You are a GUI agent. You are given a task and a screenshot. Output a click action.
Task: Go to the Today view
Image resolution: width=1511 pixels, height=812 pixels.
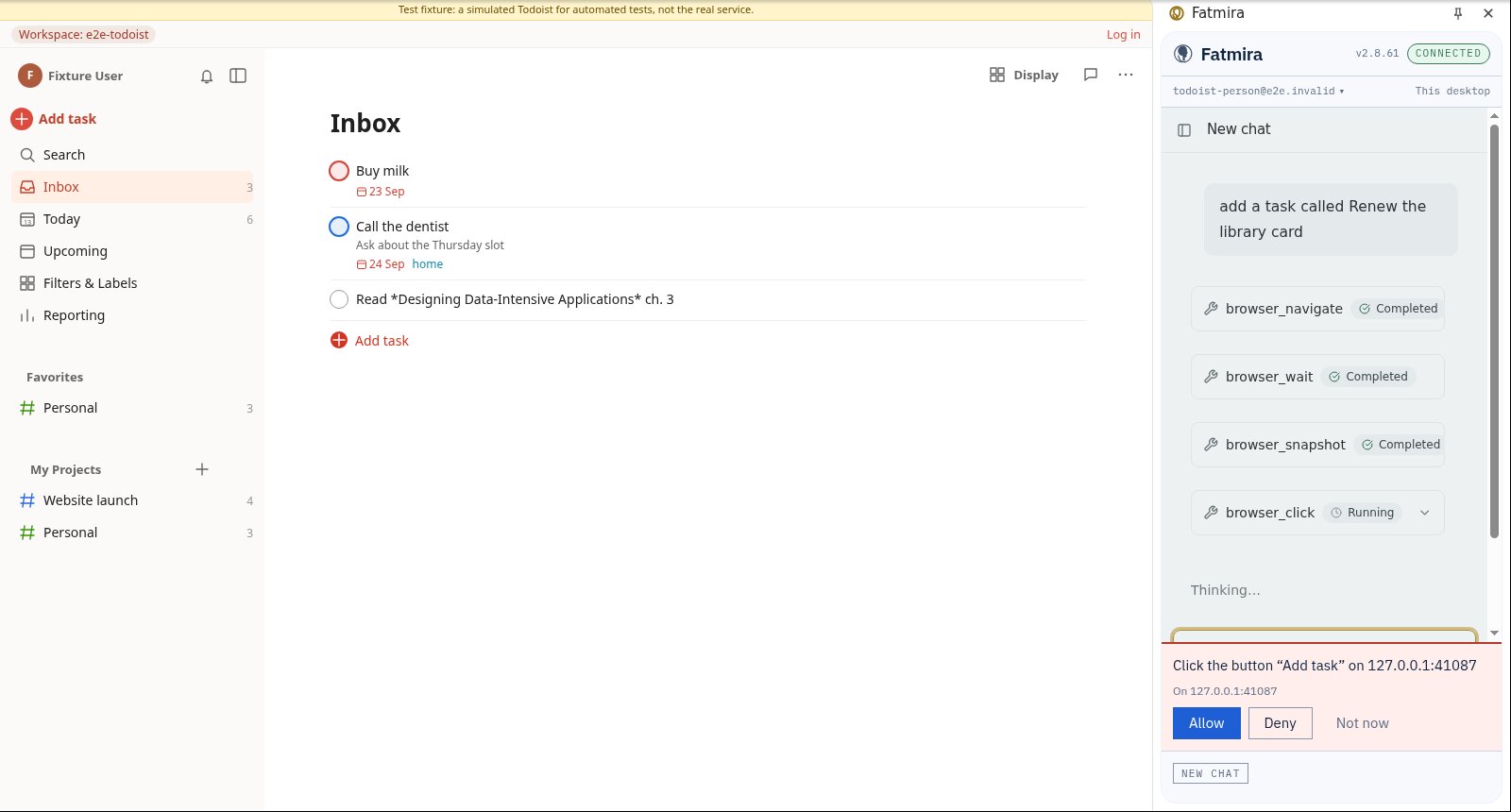click(x=132, y=219)
